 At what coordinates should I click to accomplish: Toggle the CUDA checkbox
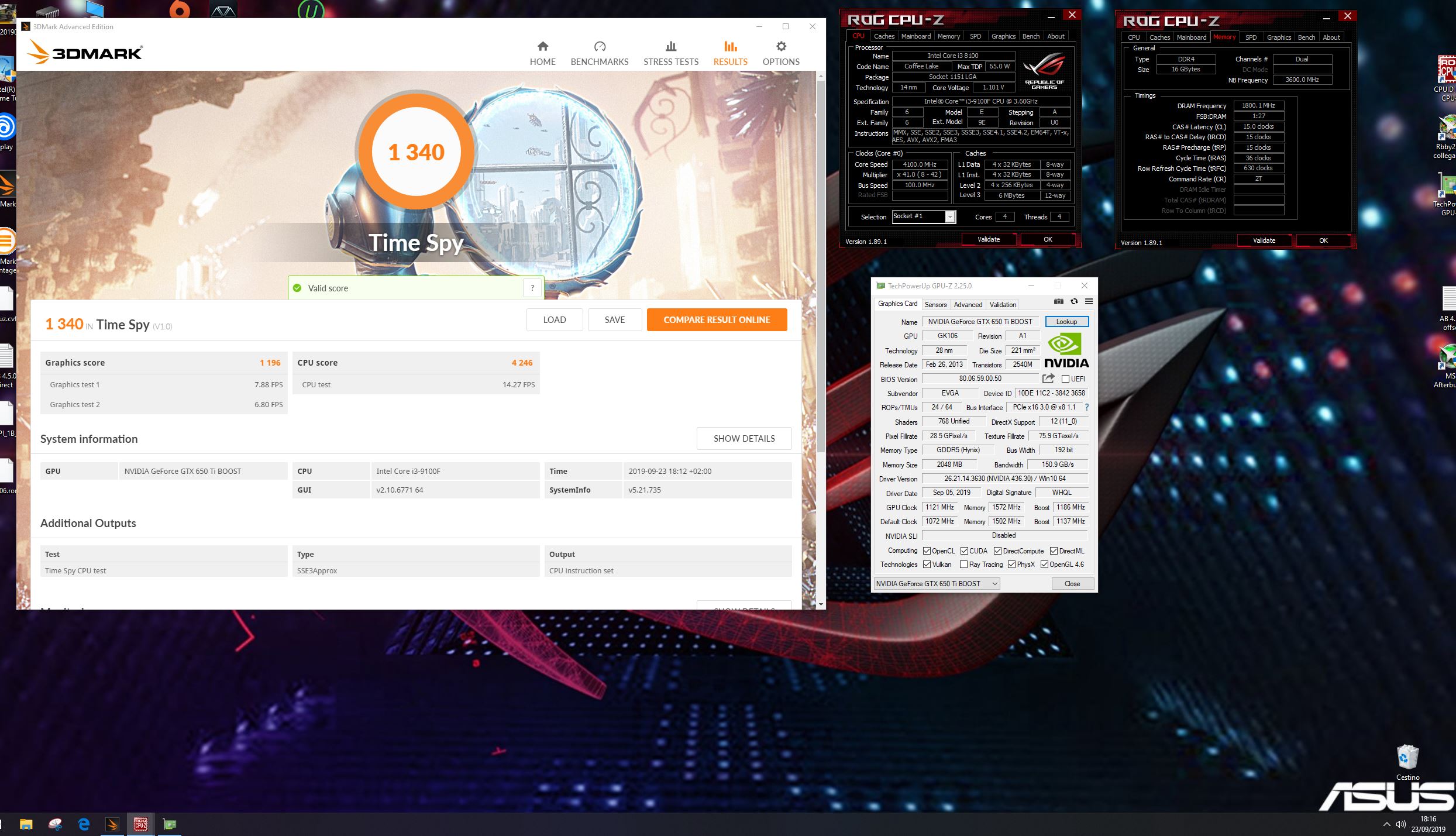[x=964, y=551]
